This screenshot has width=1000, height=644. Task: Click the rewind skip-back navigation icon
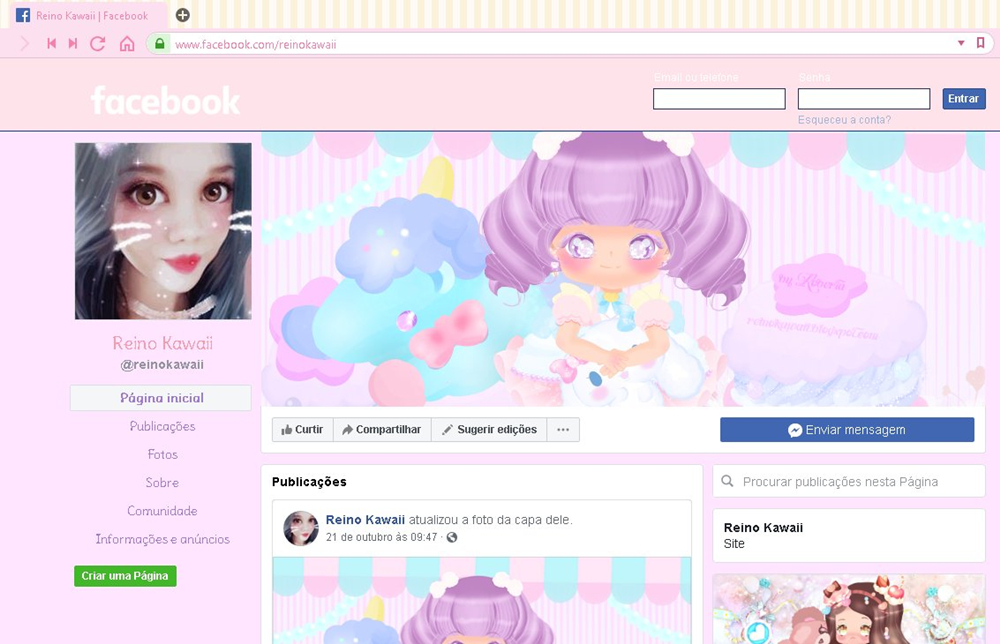pos(52,43)
